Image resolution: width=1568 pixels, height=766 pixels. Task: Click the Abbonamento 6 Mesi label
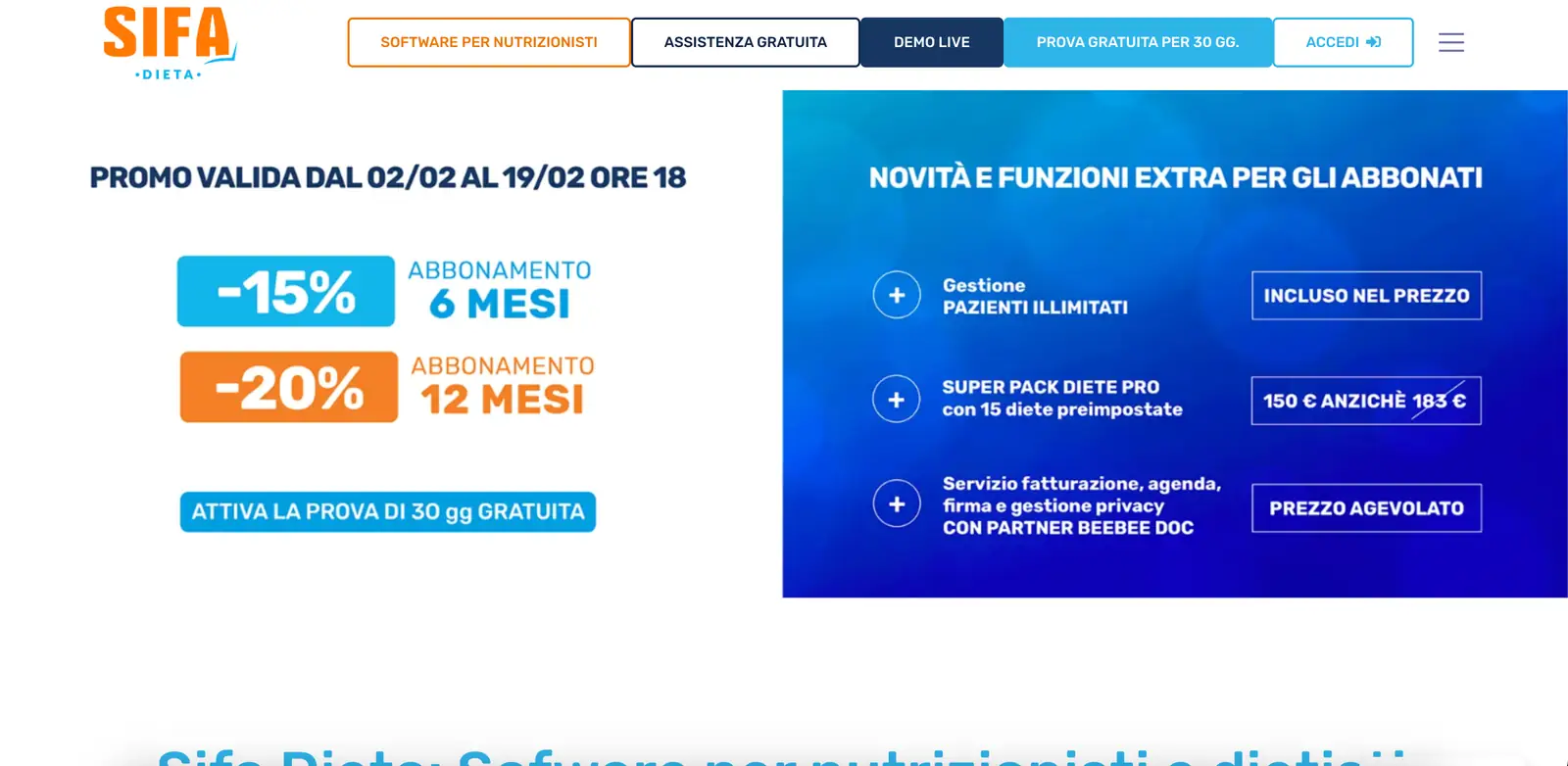(500, 291)
